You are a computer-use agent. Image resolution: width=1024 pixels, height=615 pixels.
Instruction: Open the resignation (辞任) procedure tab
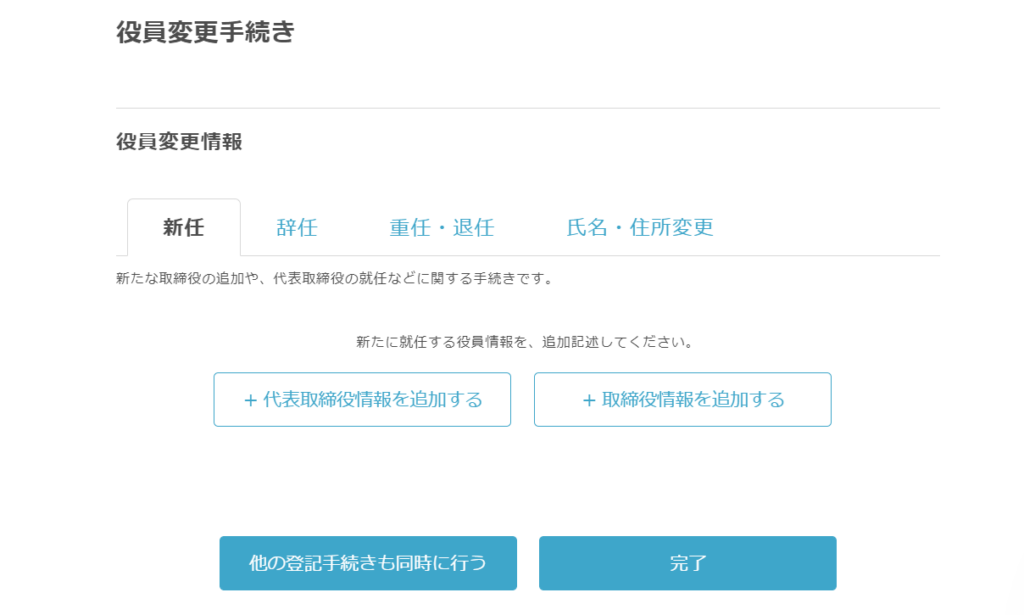[297, 227]
